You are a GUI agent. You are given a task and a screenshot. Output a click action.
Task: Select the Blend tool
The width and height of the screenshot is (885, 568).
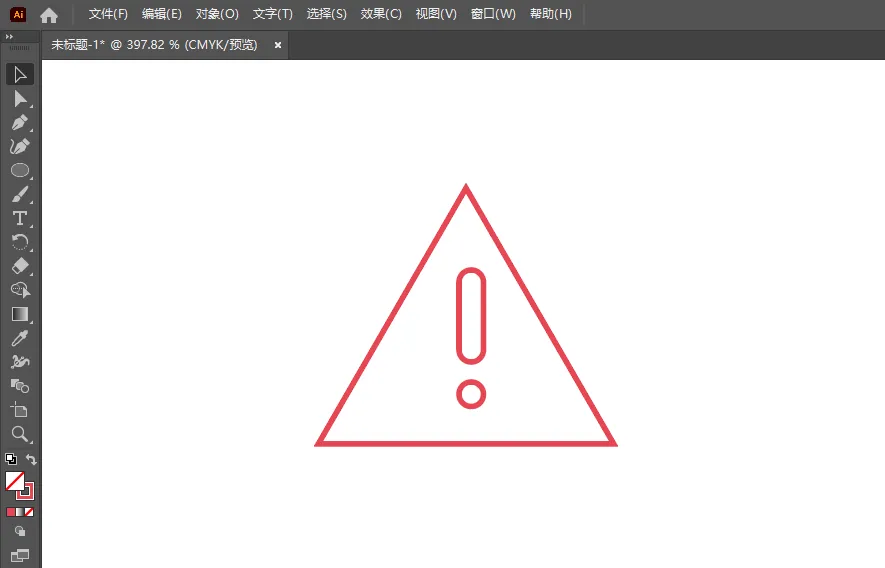[20, 386]
